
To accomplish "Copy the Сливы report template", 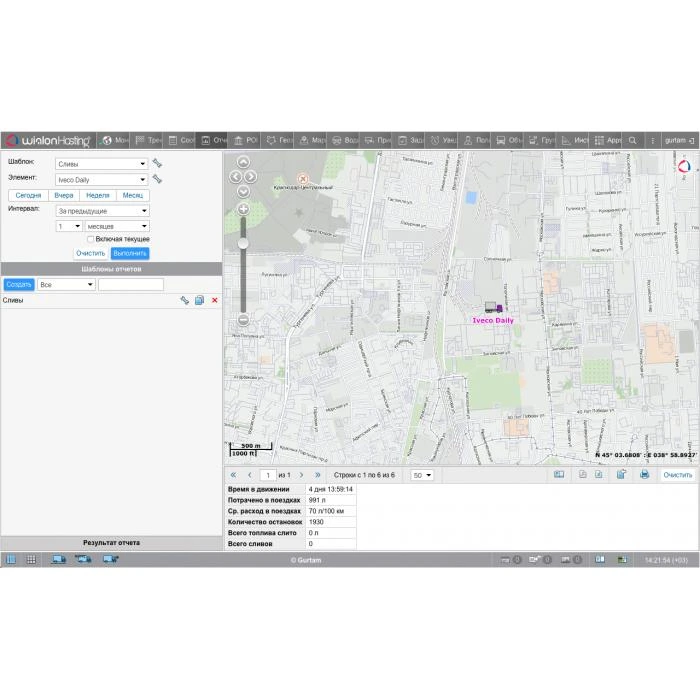I will point(199,300).
